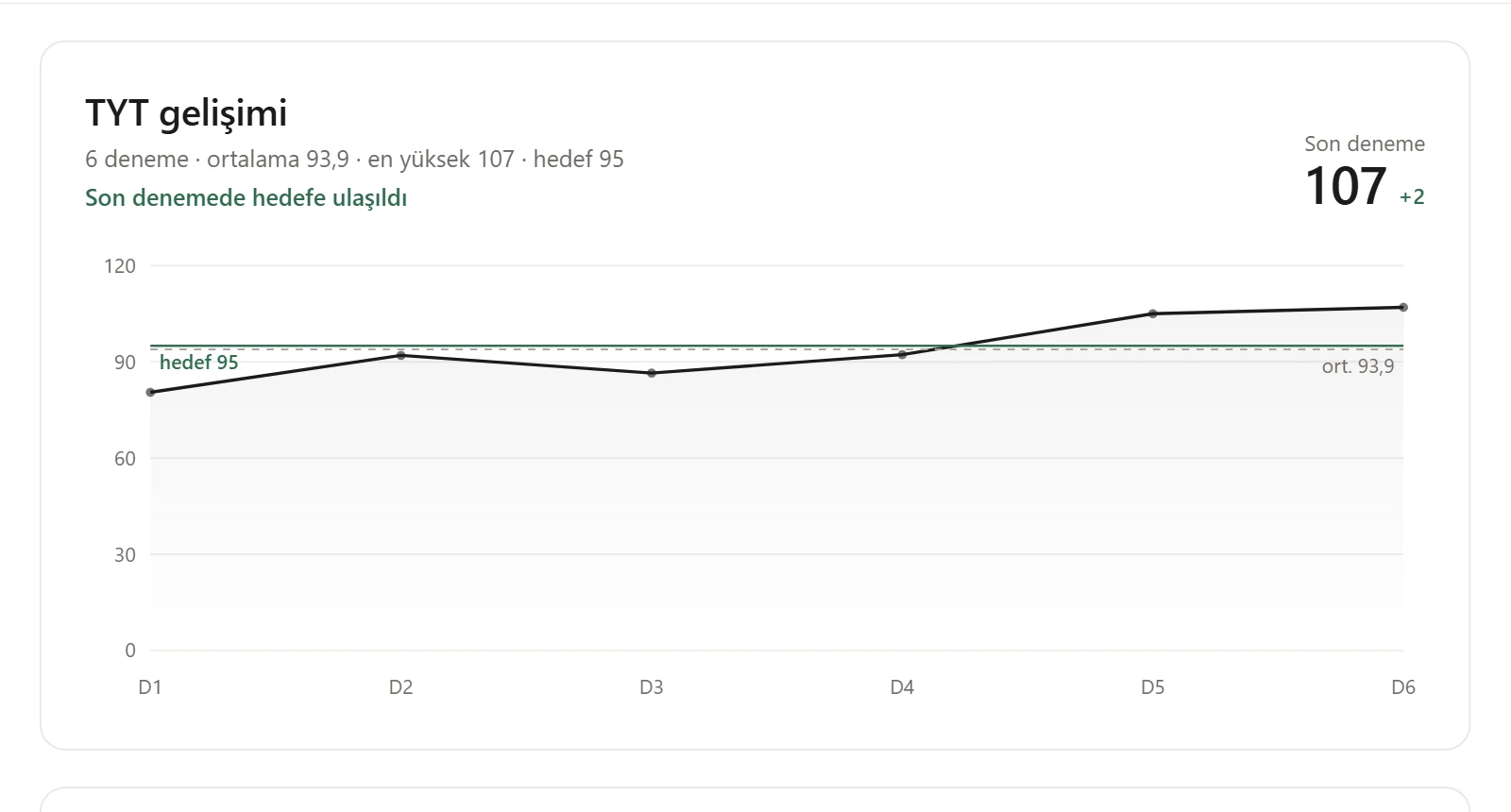Click the 0 y-axis label

[130, 650]
